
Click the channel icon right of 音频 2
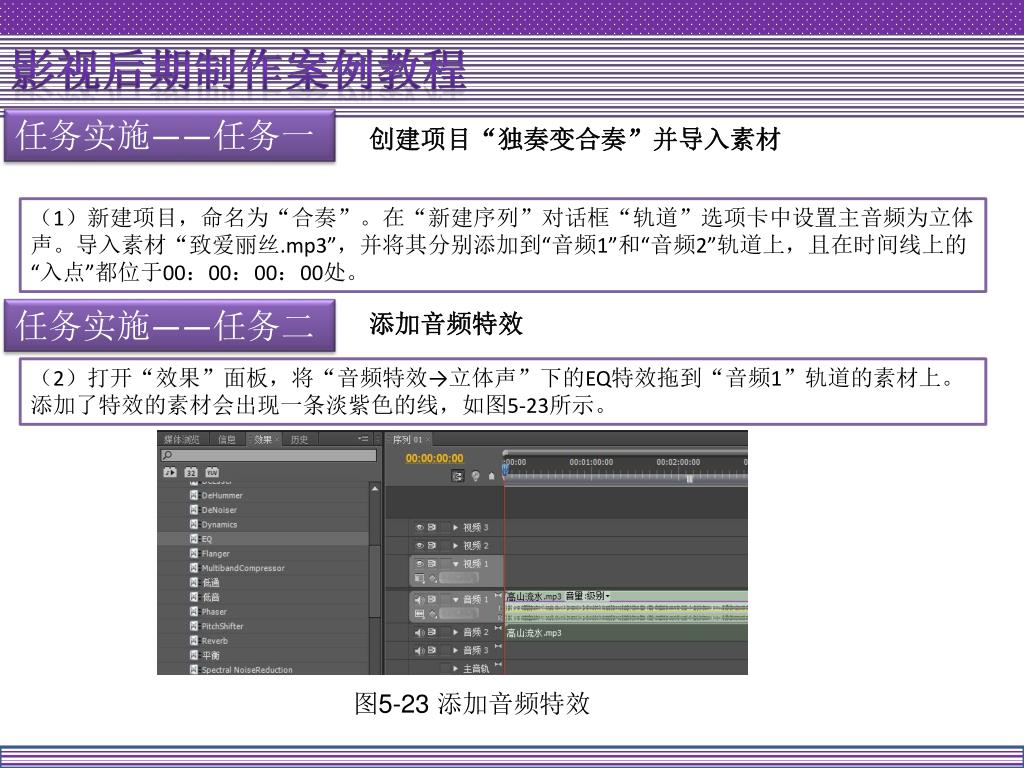[x=498, y=628]
